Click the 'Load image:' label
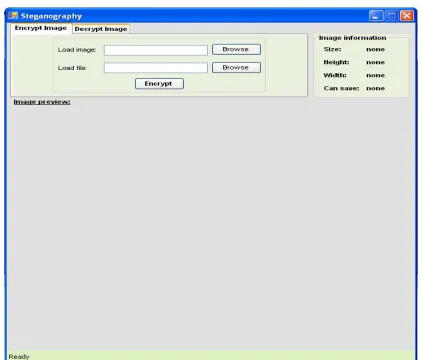The image size is (422, 360). [77, 50]
